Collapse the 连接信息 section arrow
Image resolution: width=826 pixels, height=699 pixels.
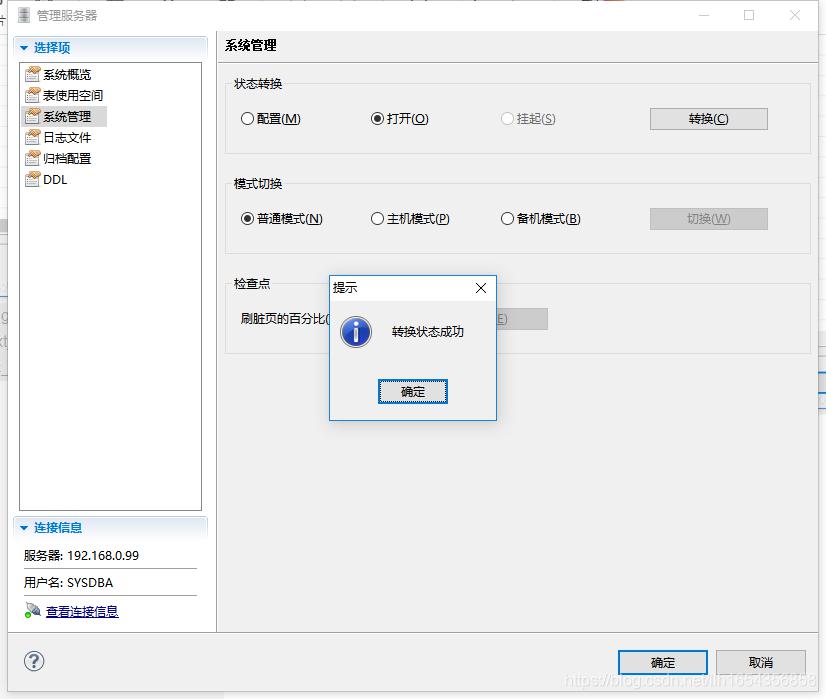[24, 528]
